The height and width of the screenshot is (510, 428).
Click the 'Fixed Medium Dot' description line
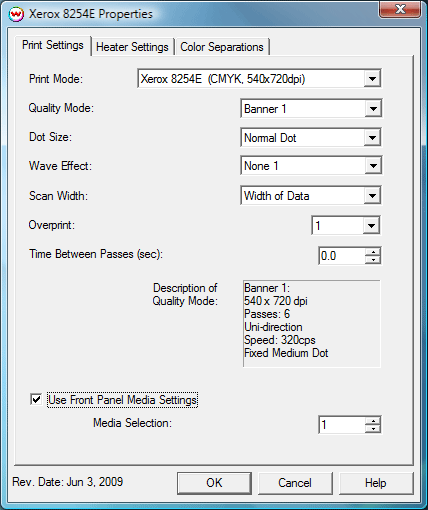tap(286, 353)
